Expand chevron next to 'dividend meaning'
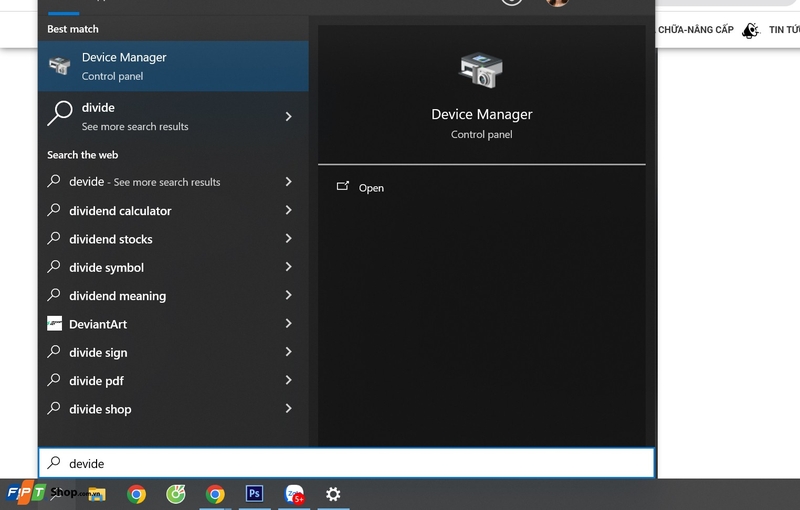 [x=288, y=295]
